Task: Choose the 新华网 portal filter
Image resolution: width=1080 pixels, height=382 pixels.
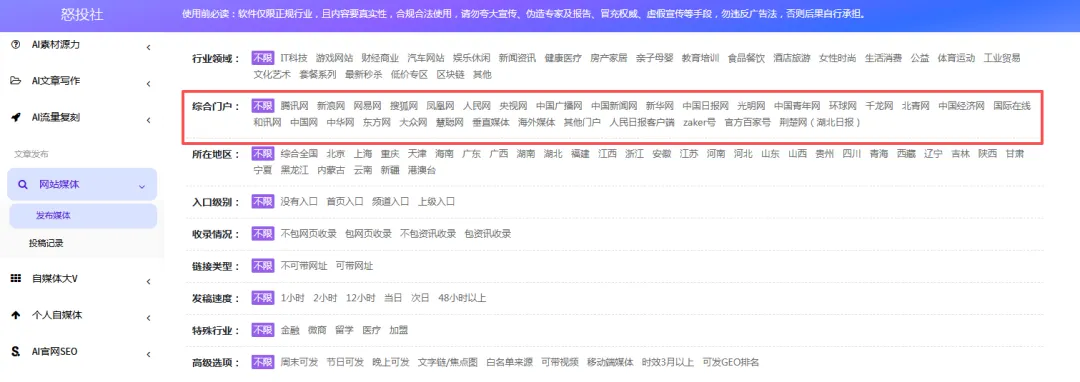Action: (660, 106)
